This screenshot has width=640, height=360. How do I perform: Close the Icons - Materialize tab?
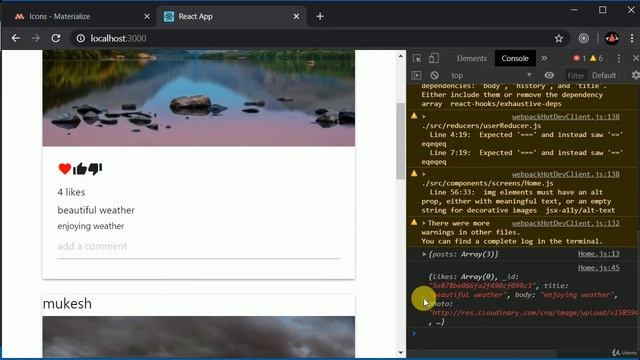(147, 16)
